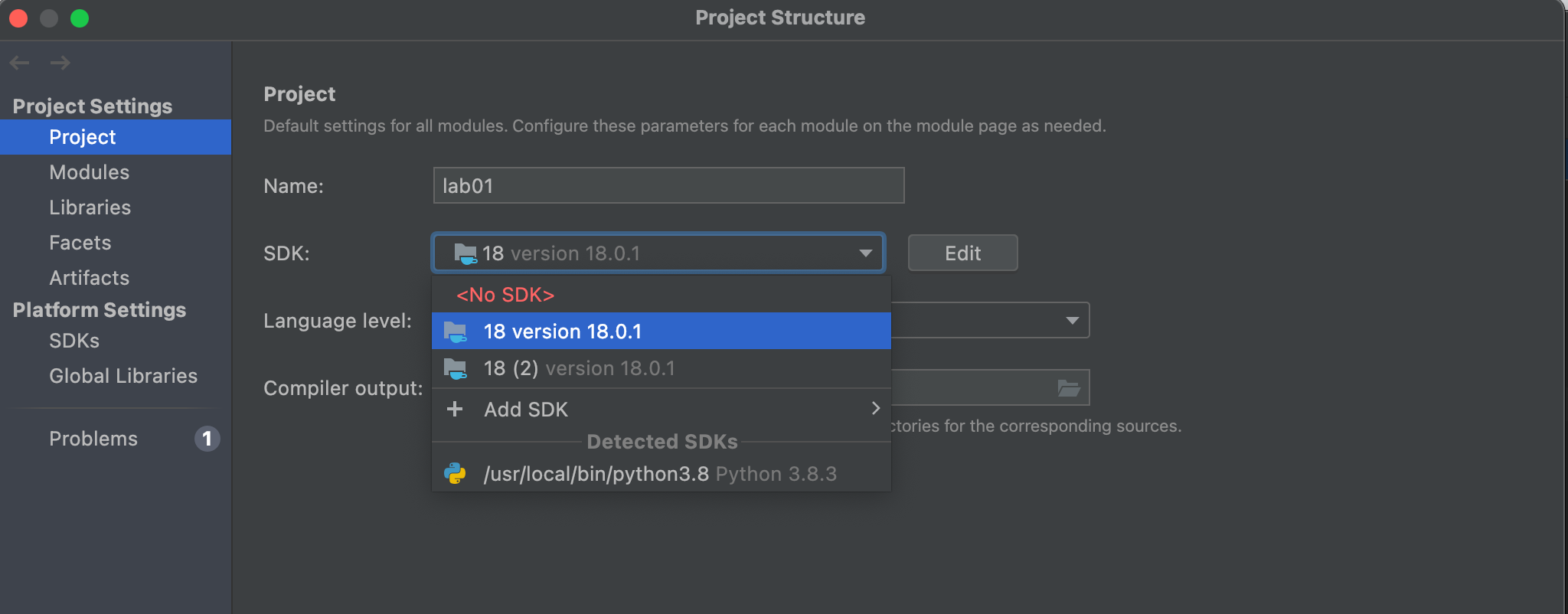Click the plus icon beside Add SDK
Viewport: 1568px width, 614px height.
(x=455, y=409)
